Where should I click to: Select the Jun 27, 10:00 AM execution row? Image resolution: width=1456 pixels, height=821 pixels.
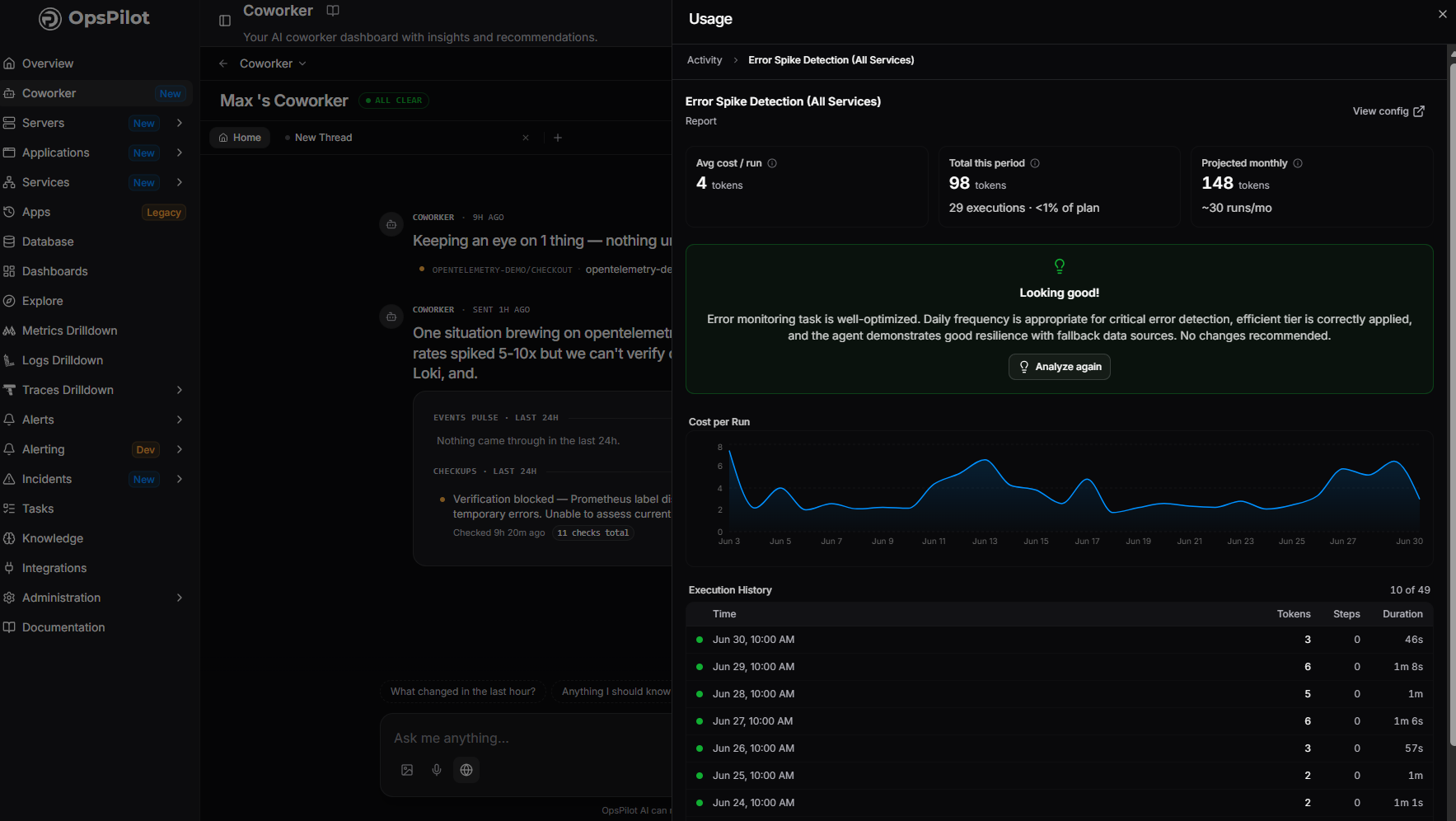point(1060,721)
